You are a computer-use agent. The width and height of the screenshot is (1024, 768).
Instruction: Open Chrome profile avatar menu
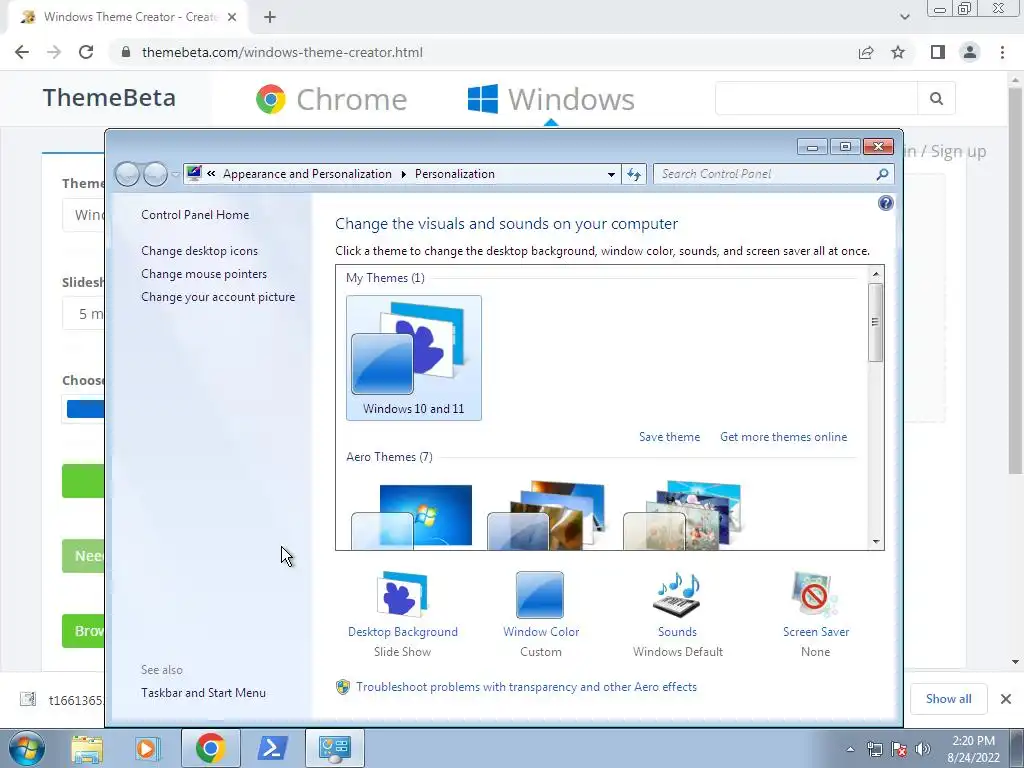970,52
